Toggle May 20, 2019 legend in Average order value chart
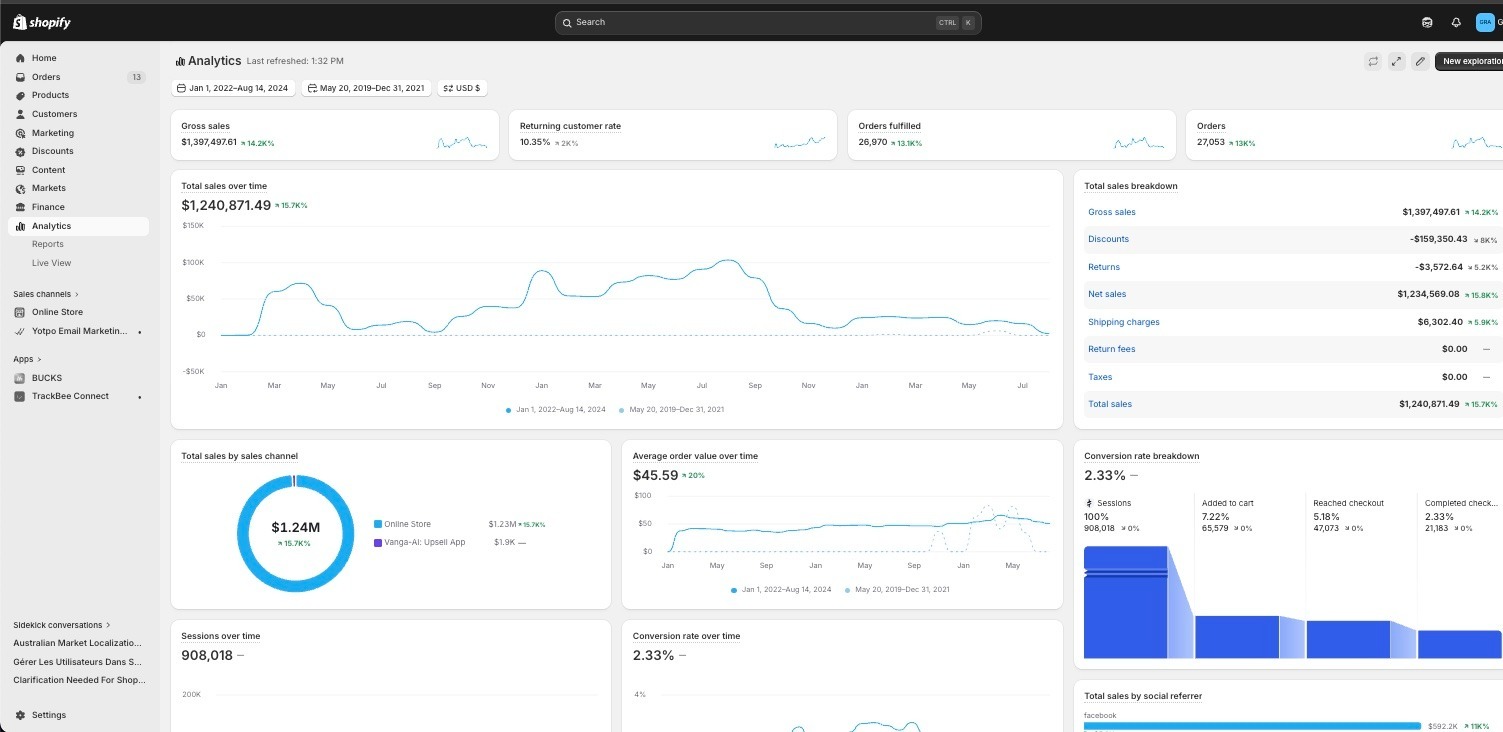 (x=897, y=590)
